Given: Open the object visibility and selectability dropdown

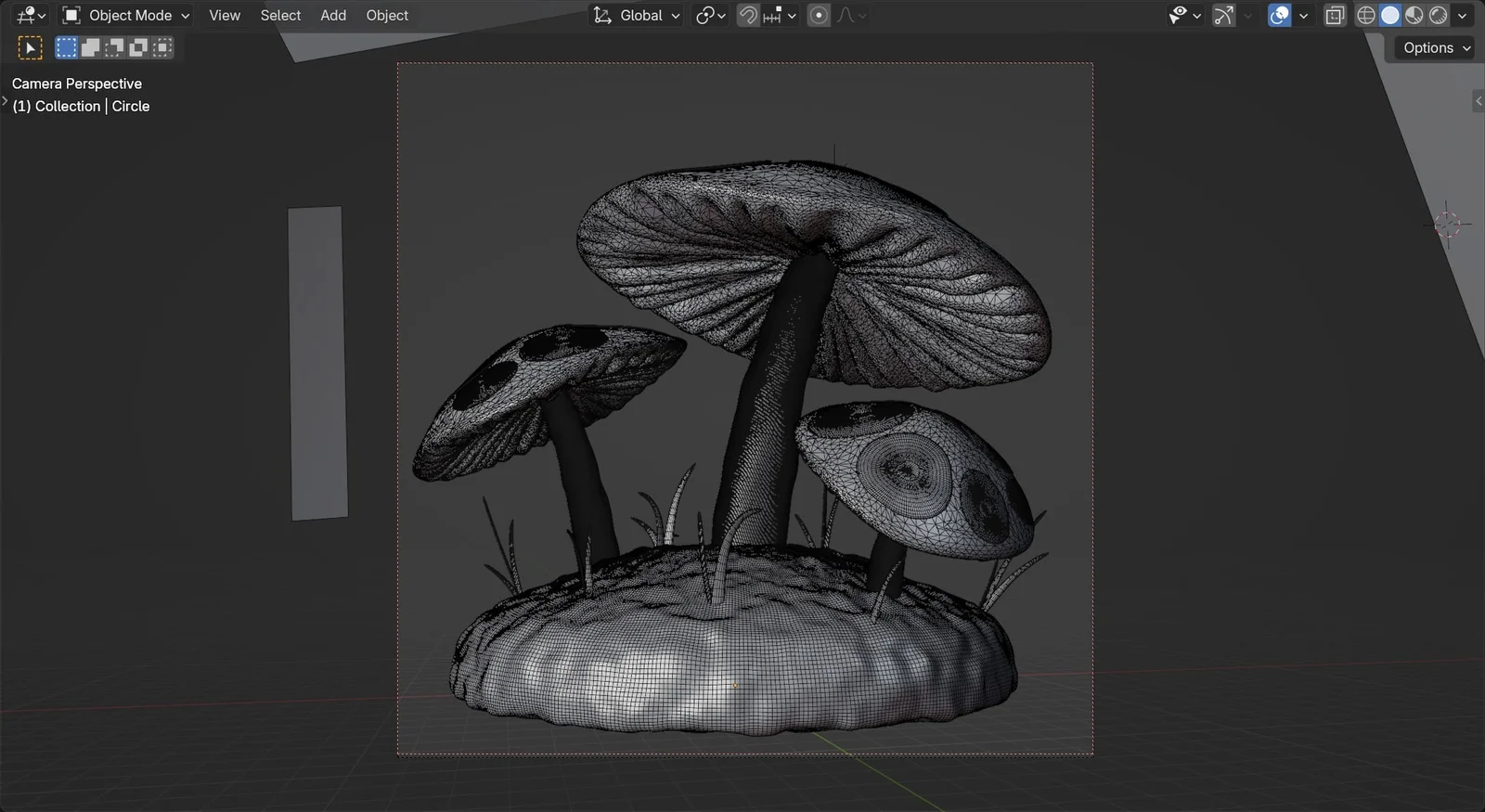Looking at the screenshot, I should [1184, 15].
